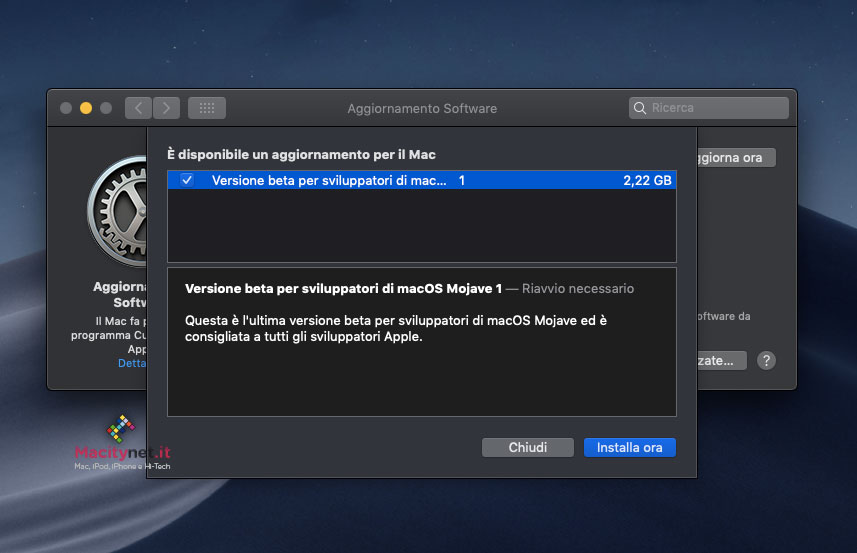Click the magnifying glass search icon
The width and height of the screenshot is (857, 553).
coord(639,108)
